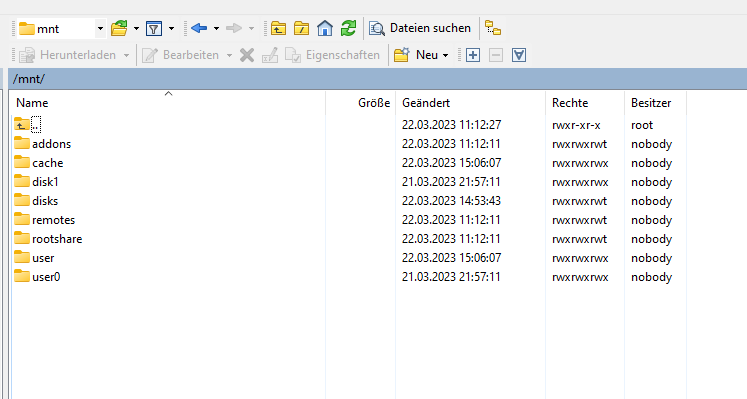Image resolution: width=747 pixels, height=399 pixels.
Task: Click the select files plus icon
Action: point(473,55)
